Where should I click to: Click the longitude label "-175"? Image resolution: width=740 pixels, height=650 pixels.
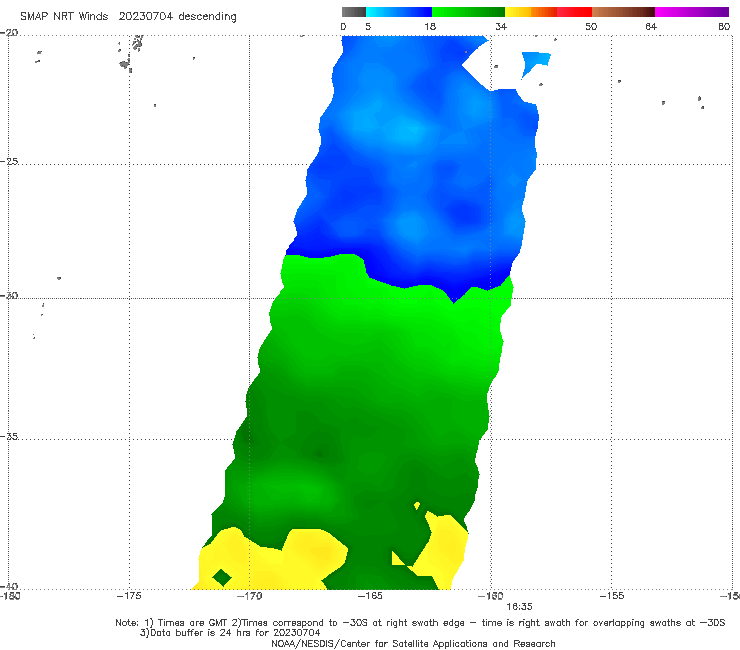129,596
